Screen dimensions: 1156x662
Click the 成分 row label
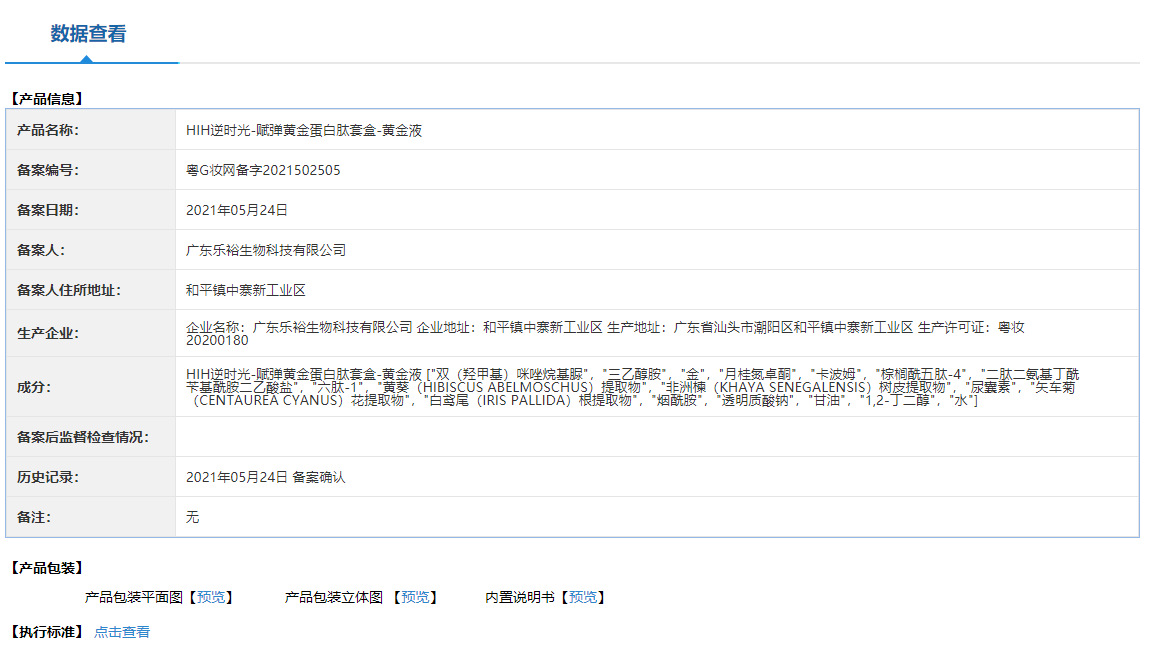(34, 387)
